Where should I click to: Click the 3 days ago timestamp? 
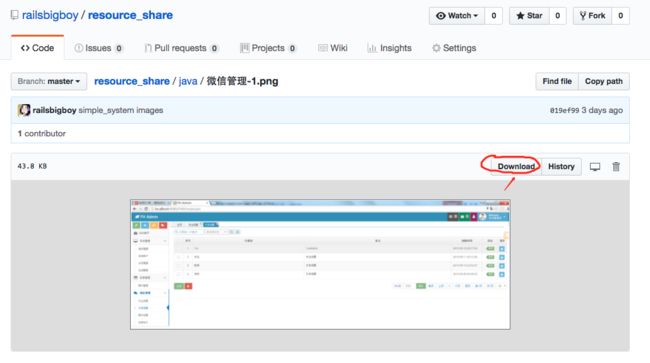[602, 110]
